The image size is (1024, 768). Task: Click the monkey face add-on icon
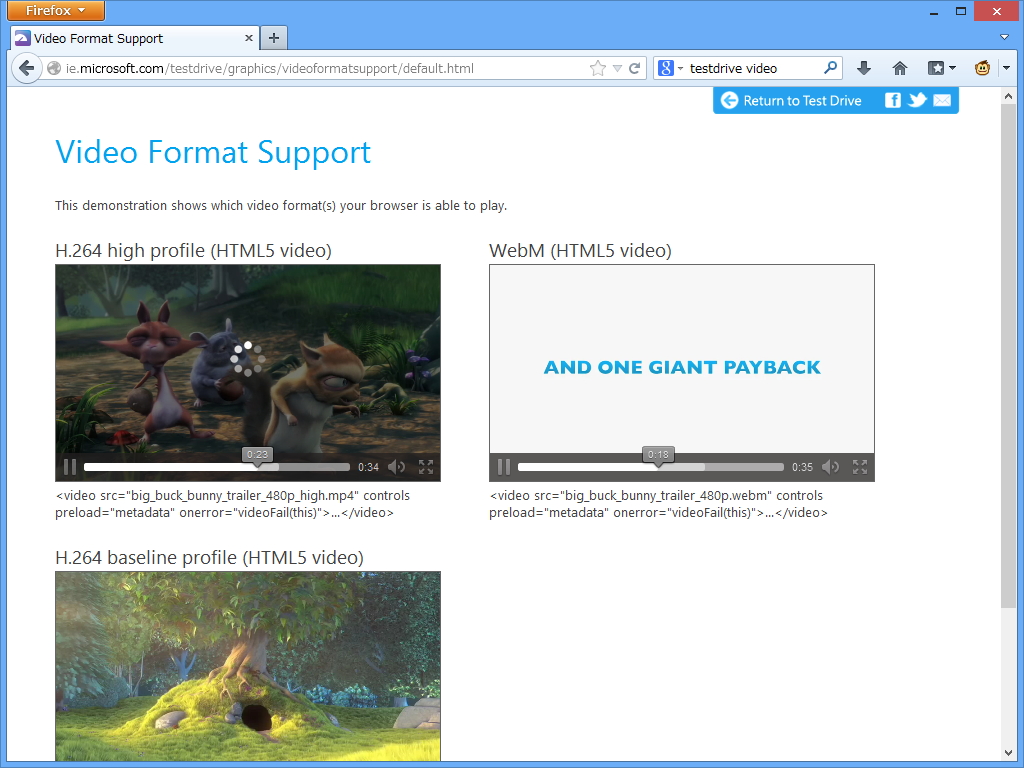coord(982,68)
